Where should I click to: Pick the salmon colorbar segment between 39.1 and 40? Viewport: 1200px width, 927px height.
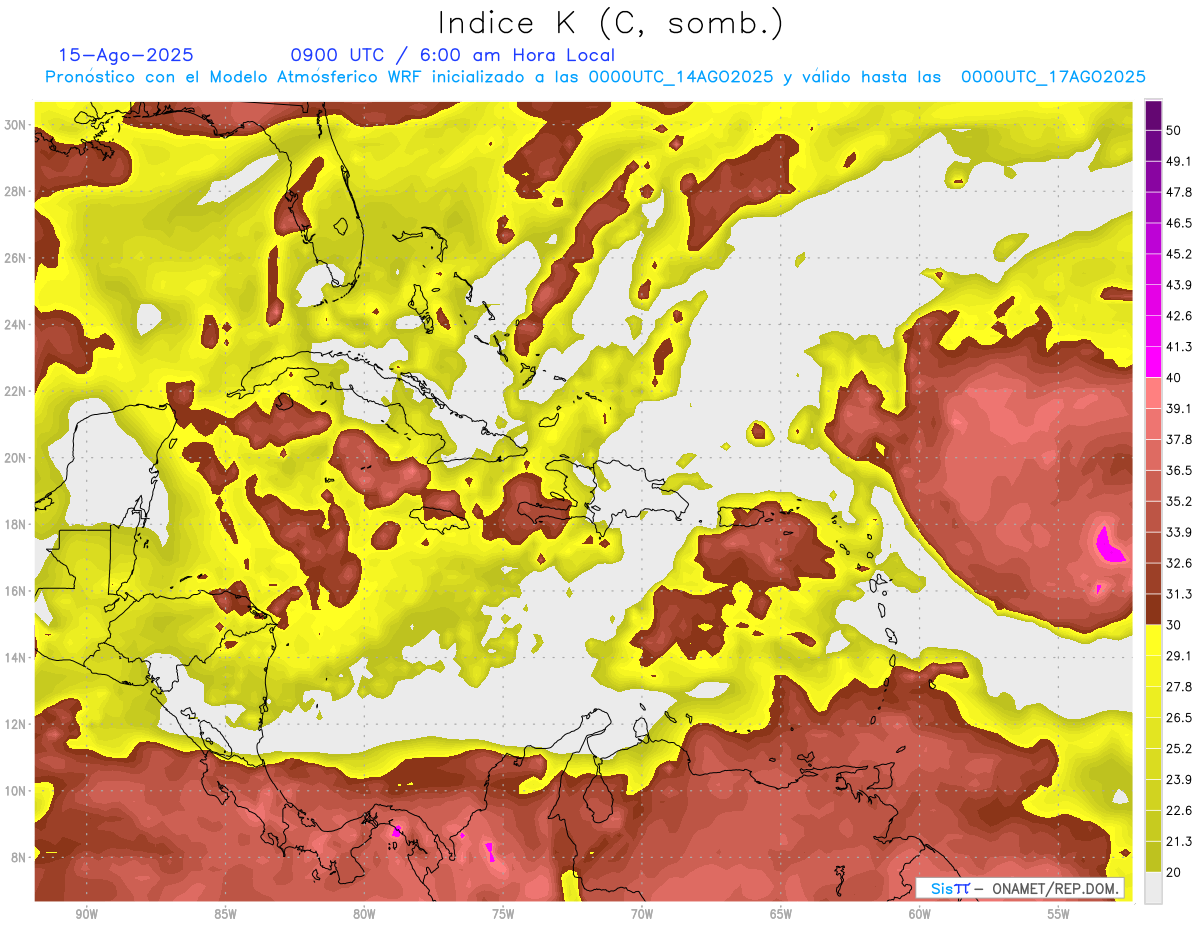(x=1153, y=393)
